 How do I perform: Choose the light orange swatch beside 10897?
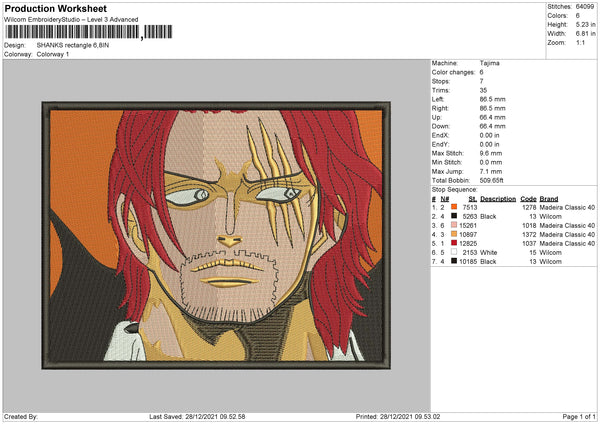click(454, 234)
